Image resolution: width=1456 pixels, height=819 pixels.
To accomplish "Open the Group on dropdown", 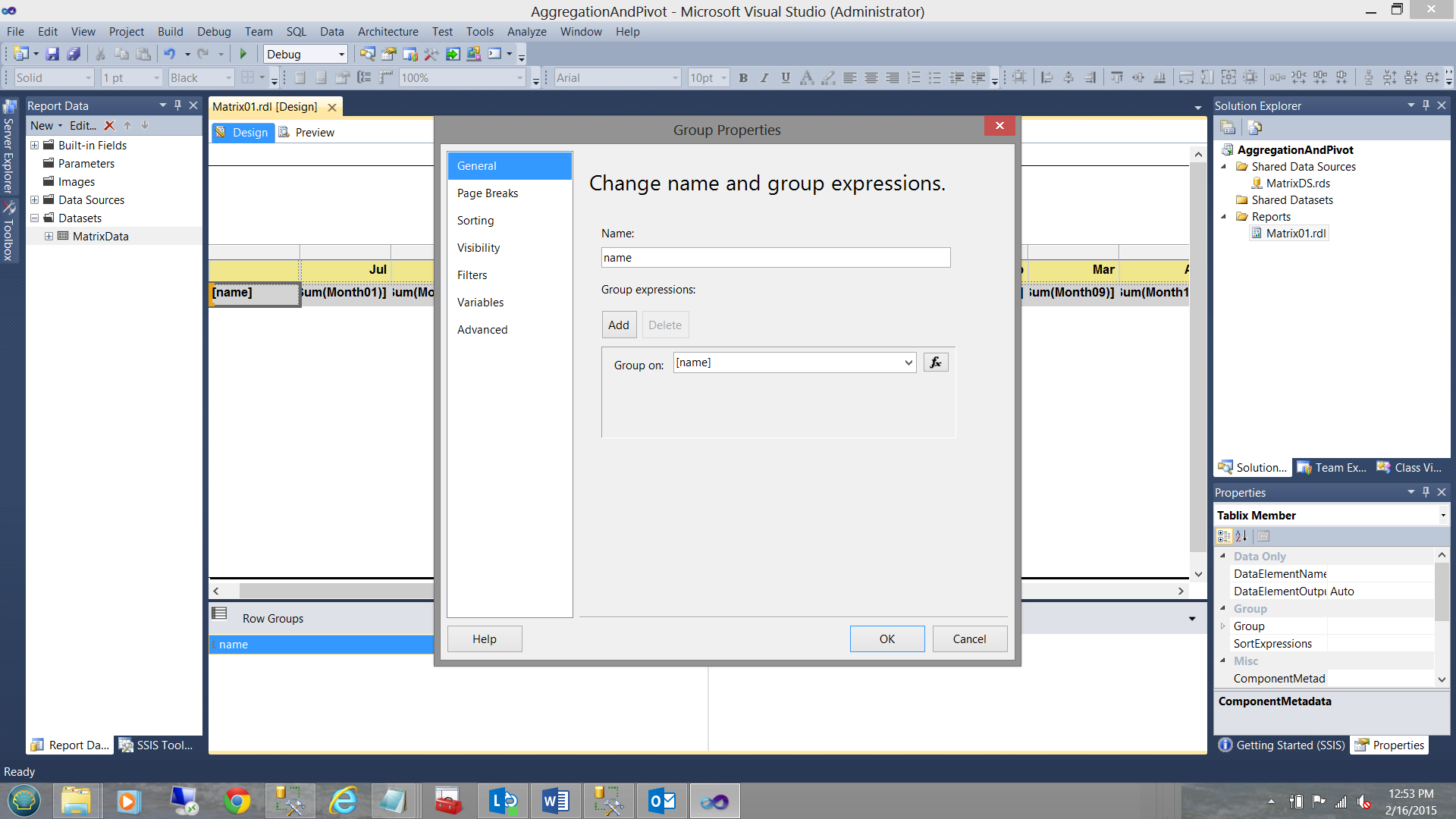I will pyautogui.click(x=908, y=362).
